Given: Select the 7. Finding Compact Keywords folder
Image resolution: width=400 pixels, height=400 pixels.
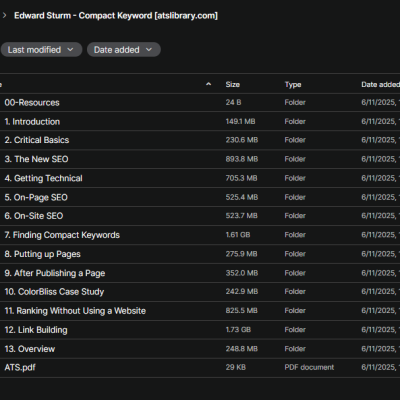Looking at the screenshot, I should (x=62, y=235).
